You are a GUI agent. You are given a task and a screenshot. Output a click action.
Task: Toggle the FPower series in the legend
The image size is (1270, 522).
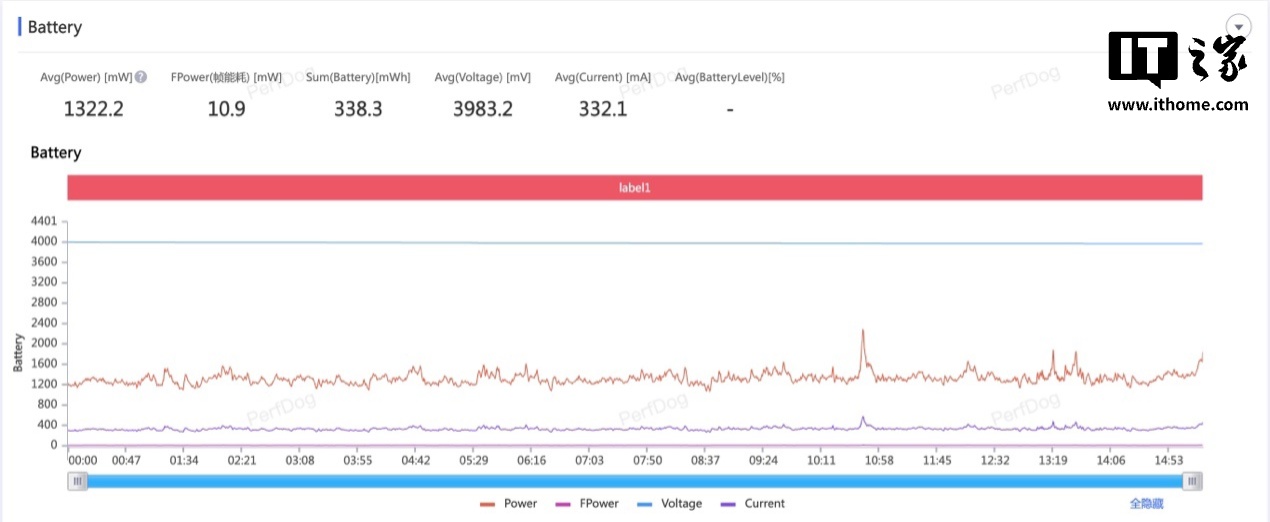tap(587, 504)
